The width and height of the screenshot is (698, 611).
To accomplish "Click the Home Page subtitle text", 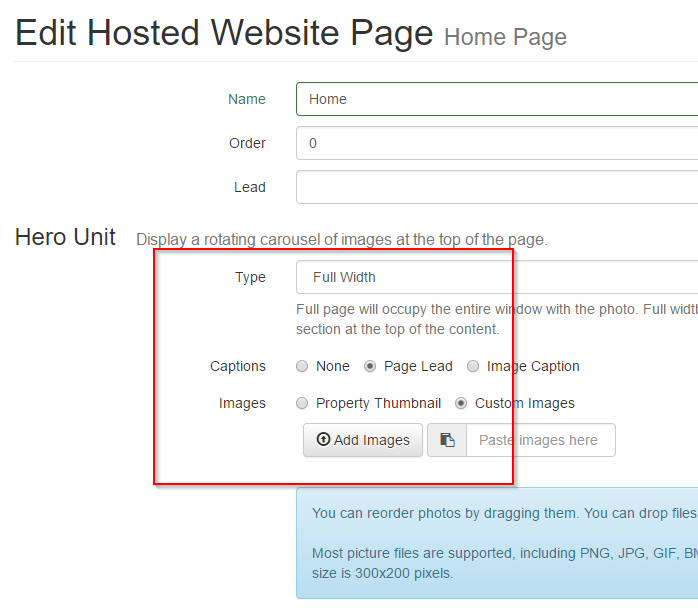I will (505, 37).
